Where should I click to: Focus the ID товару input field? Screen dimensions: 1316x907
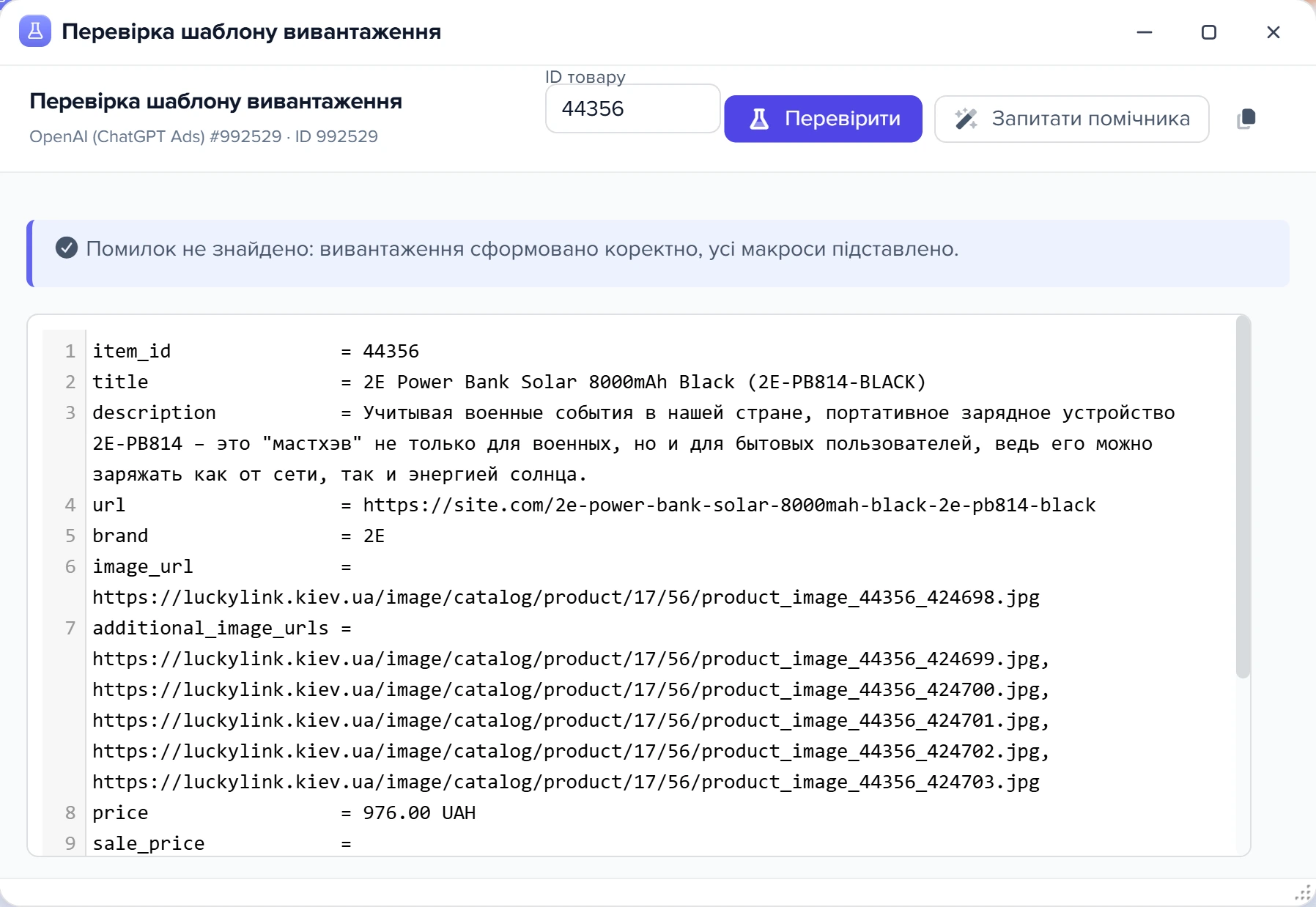[633, 108]
